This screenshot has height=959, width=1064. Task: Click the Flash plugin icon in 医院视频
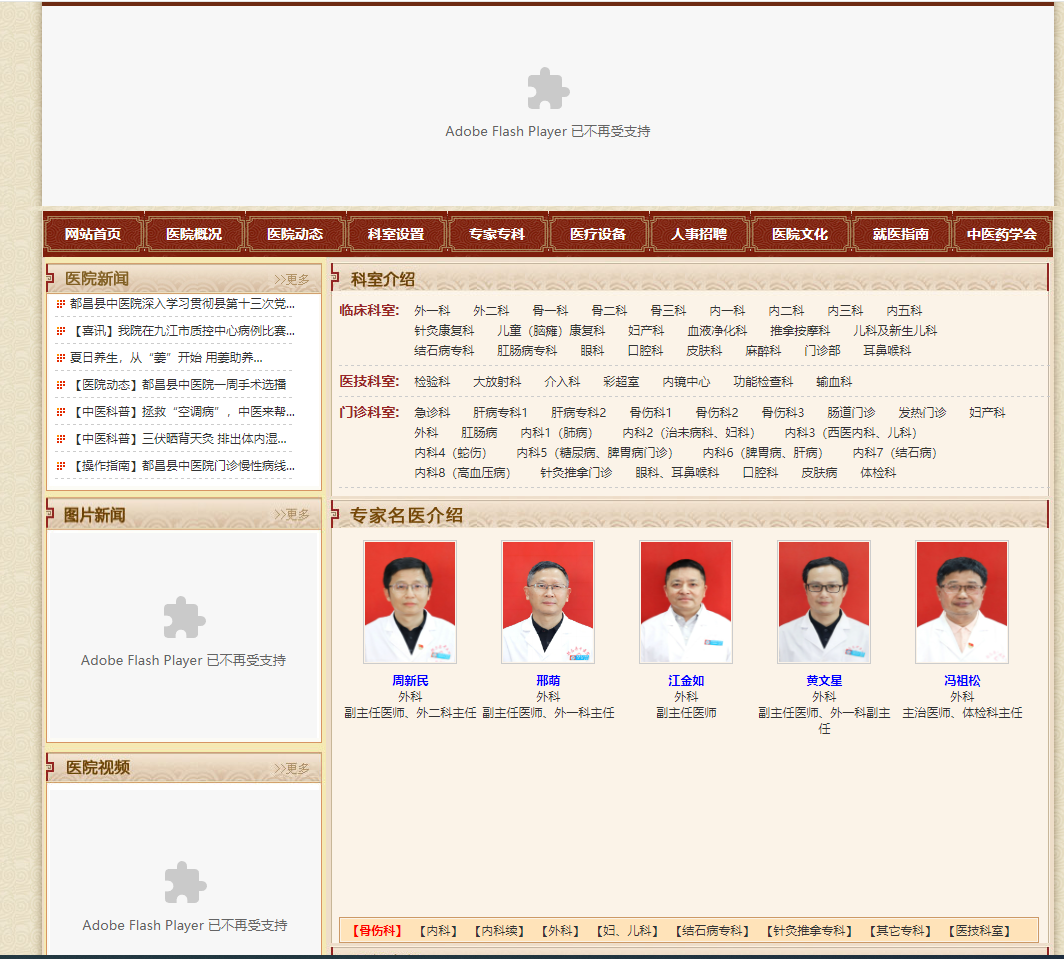click(185, 882)
